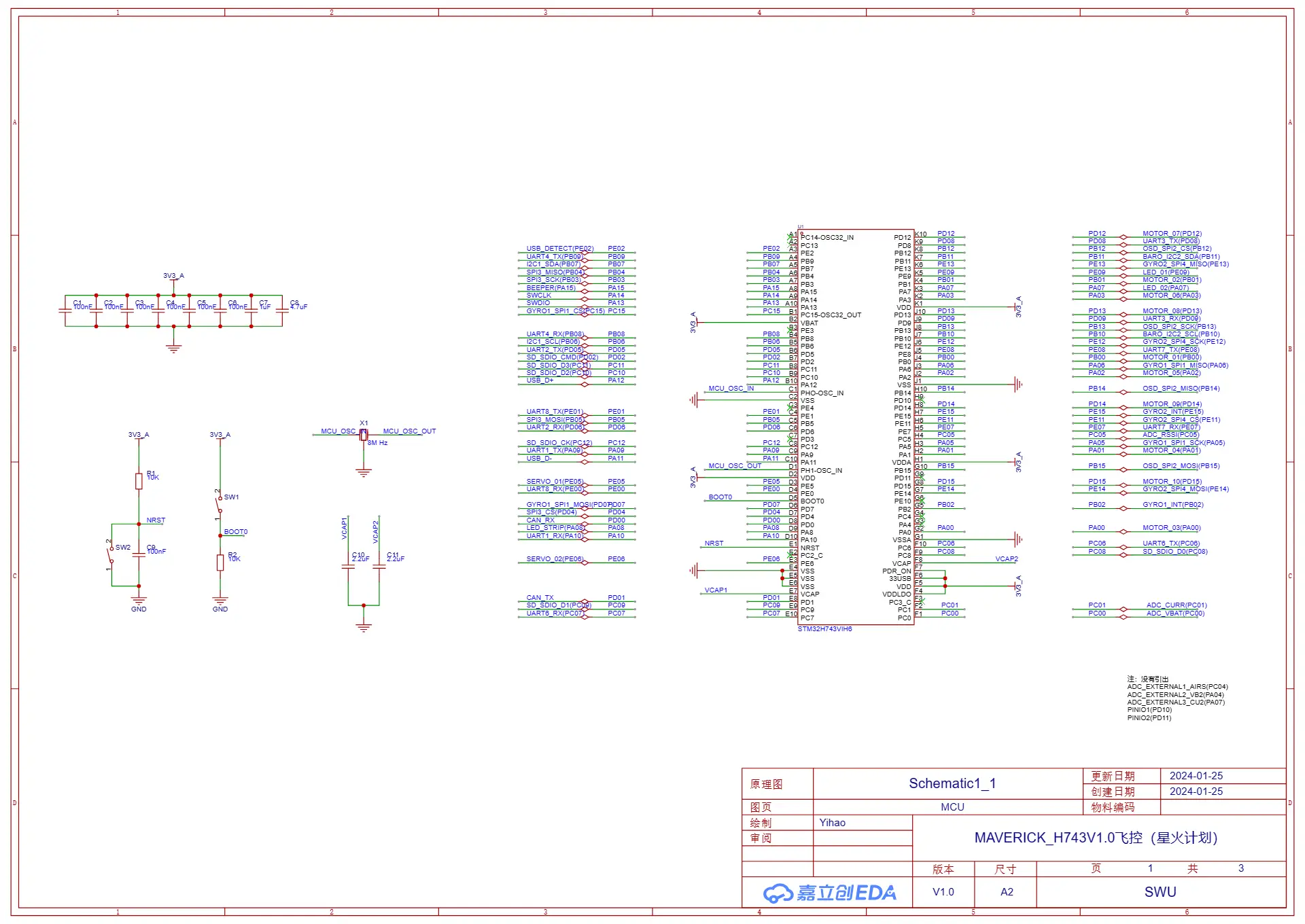This screenshot has width=1305, height=924.
Task: Select the A2 sheet size field
Action: pyautogui.click(x=1007, y=892)
